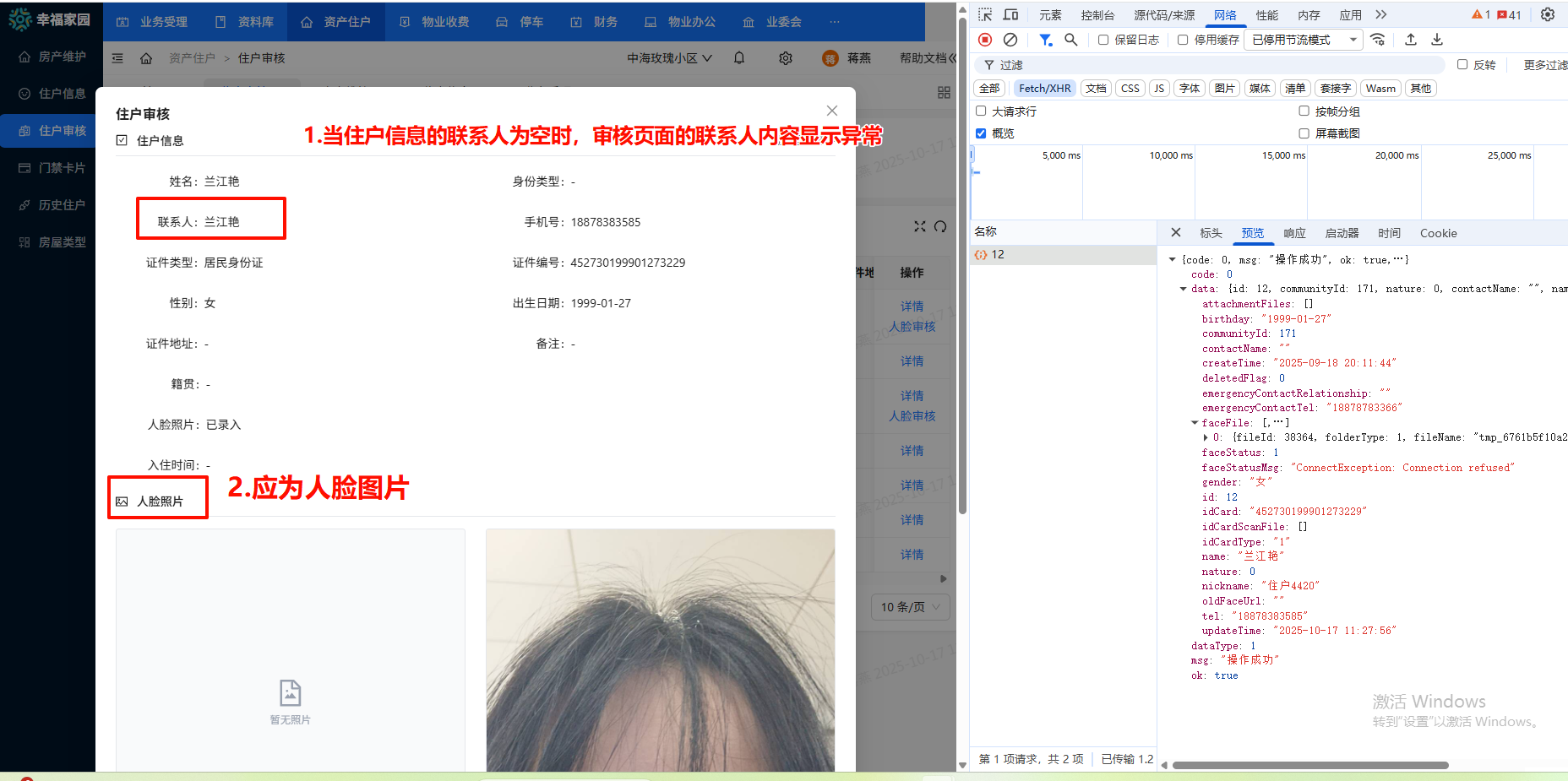The width and height of the screenshot is (1568, 781).
Task: Open the 中海玫瑰小区 community dropdown
Action: (669, 57)
